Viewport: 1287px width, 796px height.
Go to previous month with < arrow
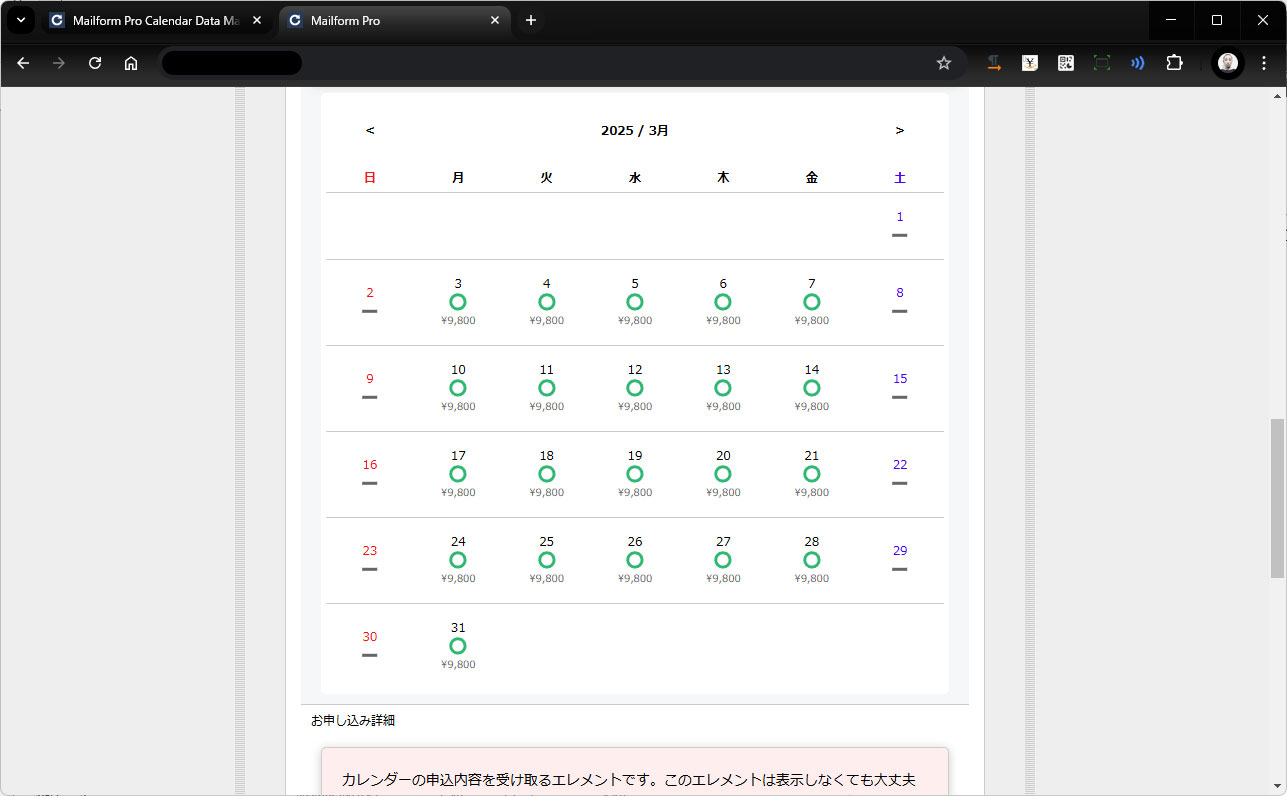point(370,130)
